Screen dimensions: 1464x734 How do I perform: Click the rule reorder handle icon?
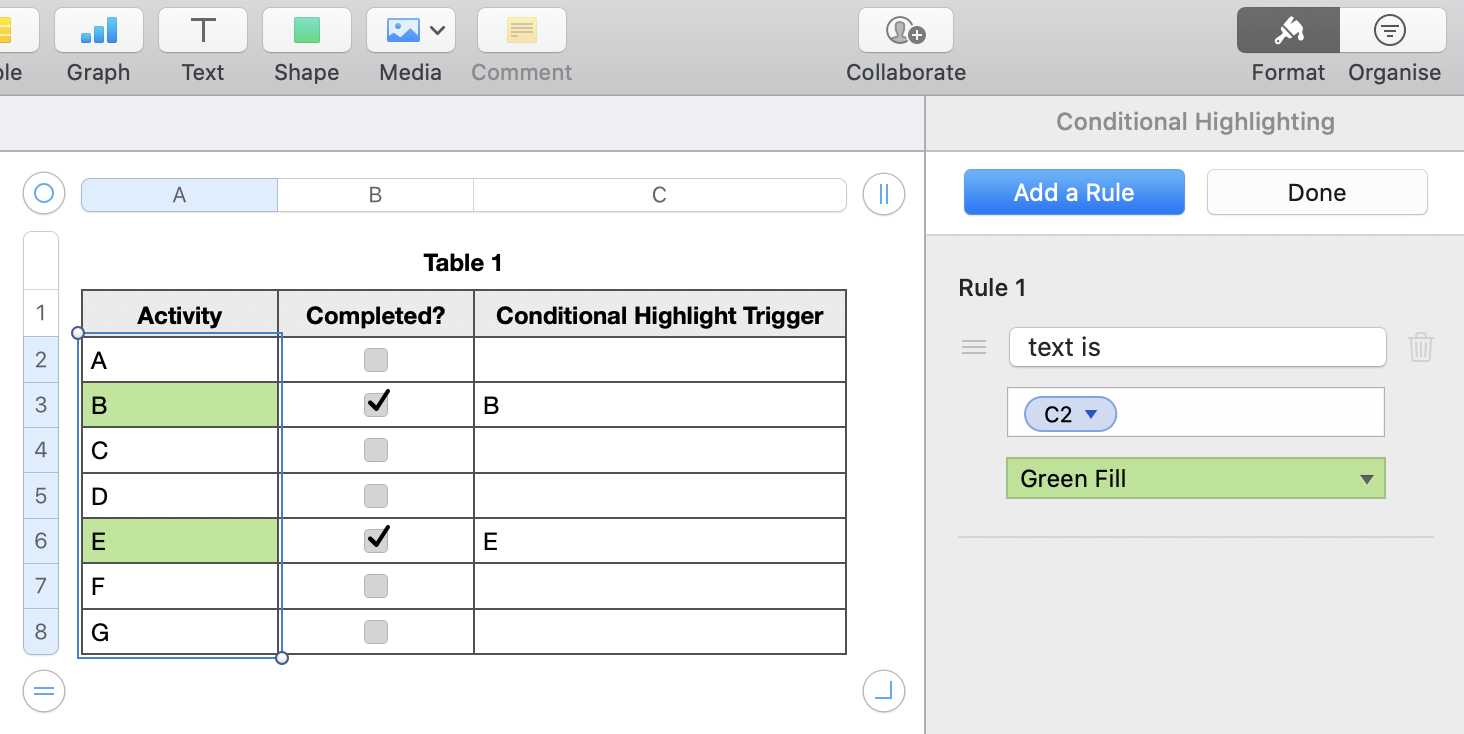pos(974,347)
